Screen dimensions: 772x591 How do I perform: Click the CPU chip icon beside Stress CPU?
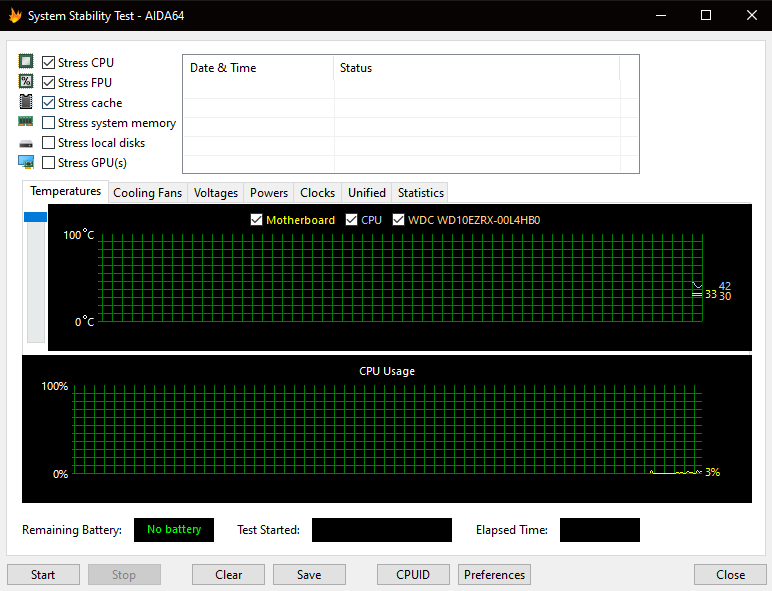[x=26, y=62]
